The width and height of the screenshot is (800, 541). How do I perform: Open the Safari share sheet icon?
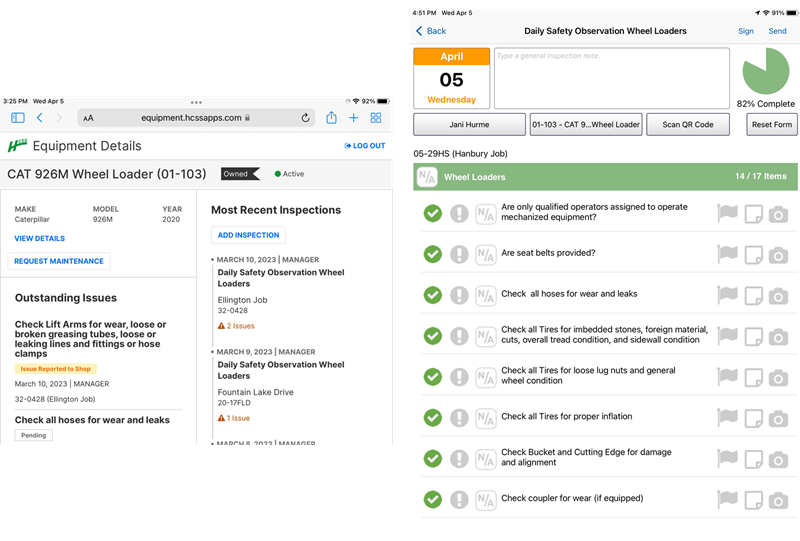[331, 118]
